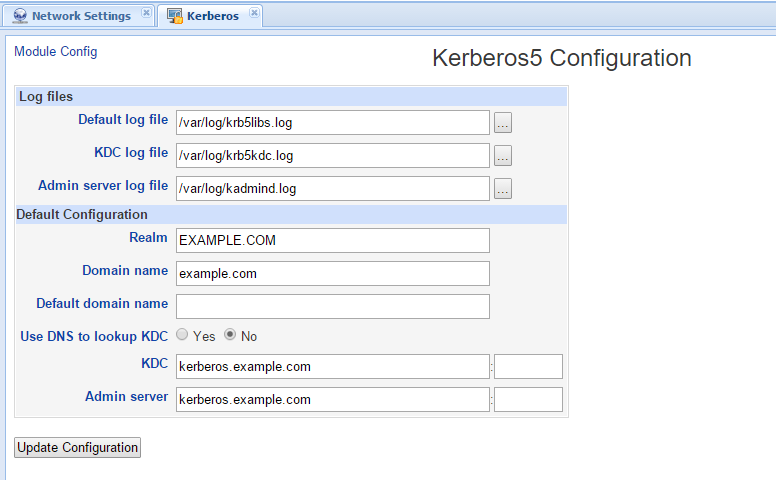Browse for the Admin server log file

[503, 189]
